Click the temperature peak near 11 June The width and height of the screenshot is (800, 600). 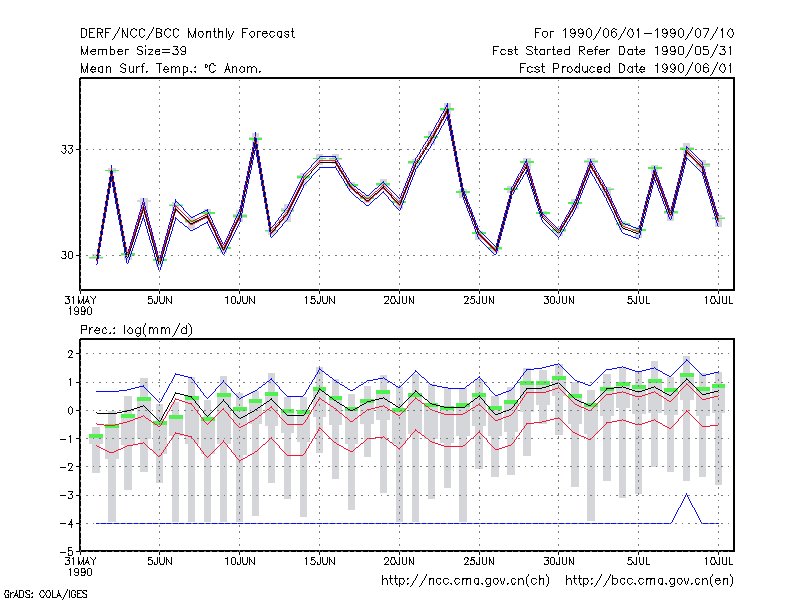coord(256,138)
